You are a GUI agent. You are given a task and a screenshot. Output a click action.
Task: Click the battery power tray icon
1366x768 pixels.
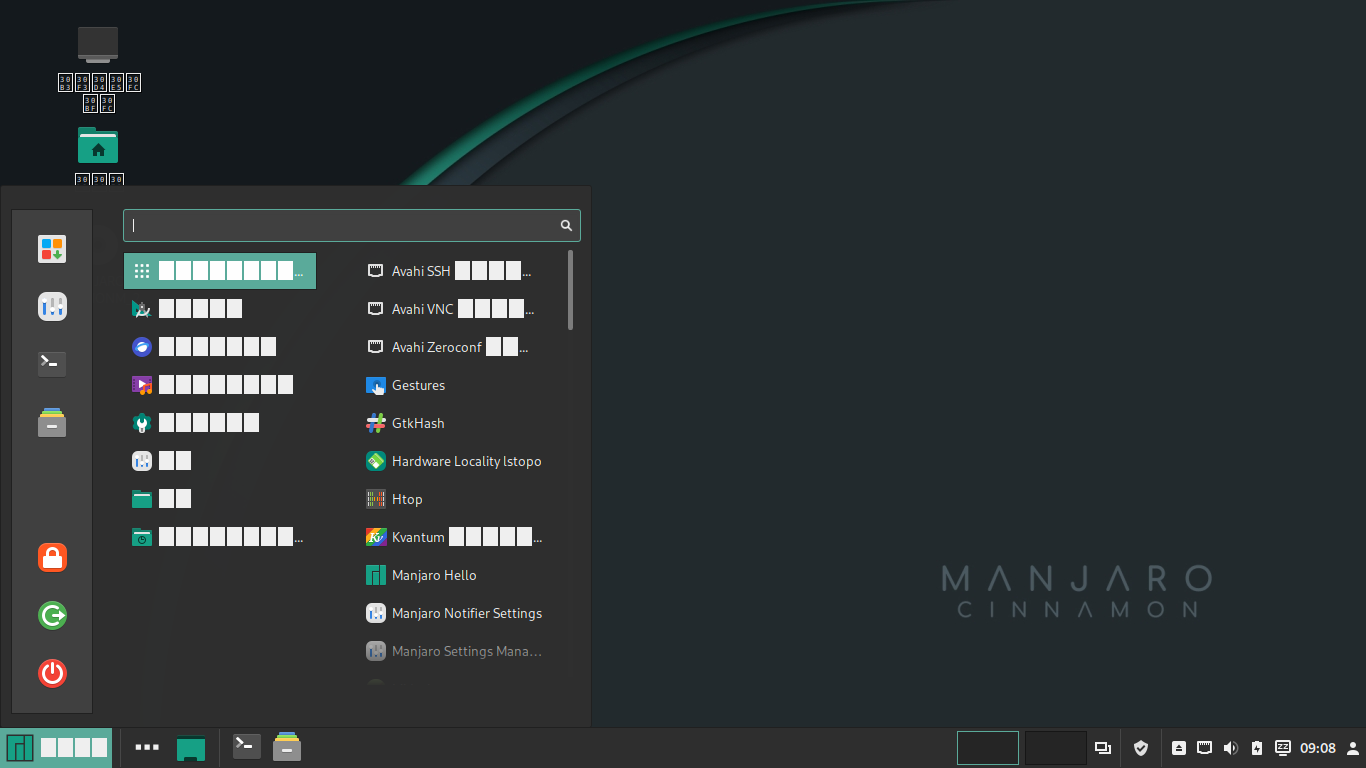pos(1257,748)
